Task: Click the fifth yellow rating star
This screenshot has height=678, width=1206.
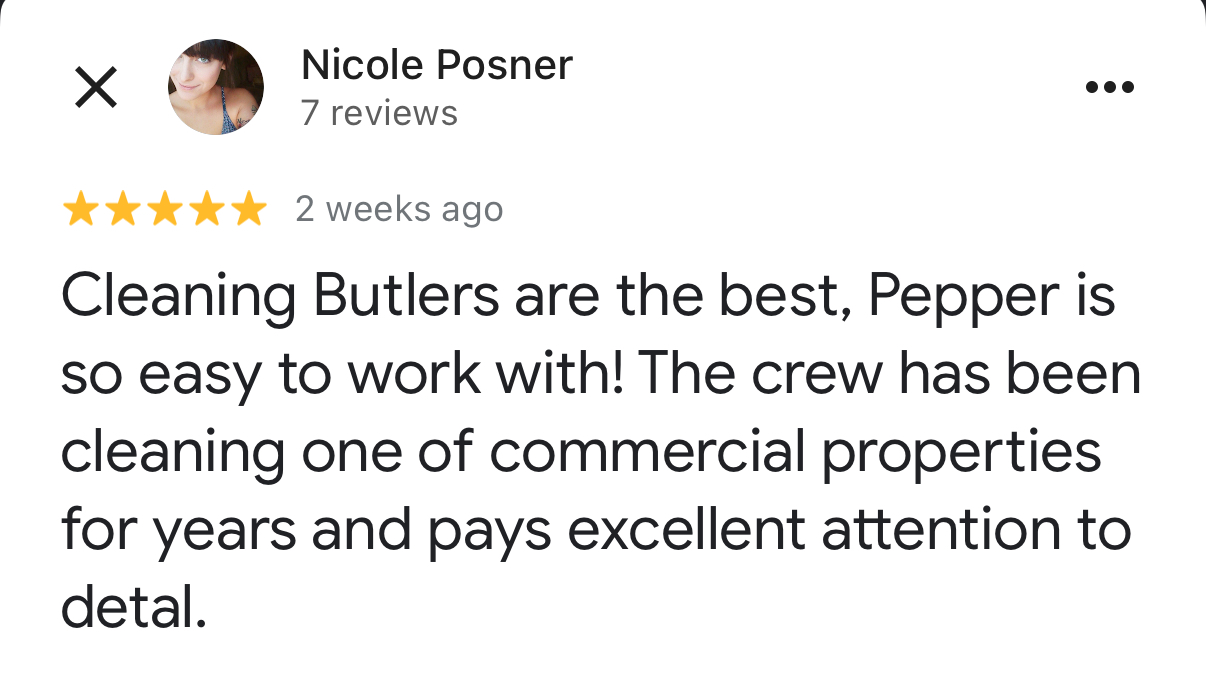Action: pos(246,210)
